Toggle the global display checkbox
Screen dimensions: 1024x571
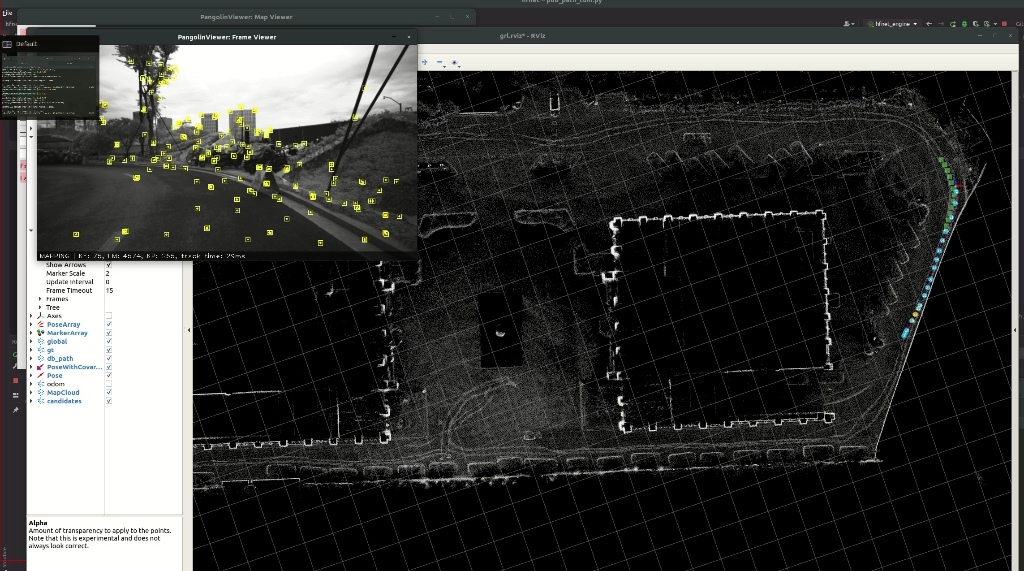point(108,342)
